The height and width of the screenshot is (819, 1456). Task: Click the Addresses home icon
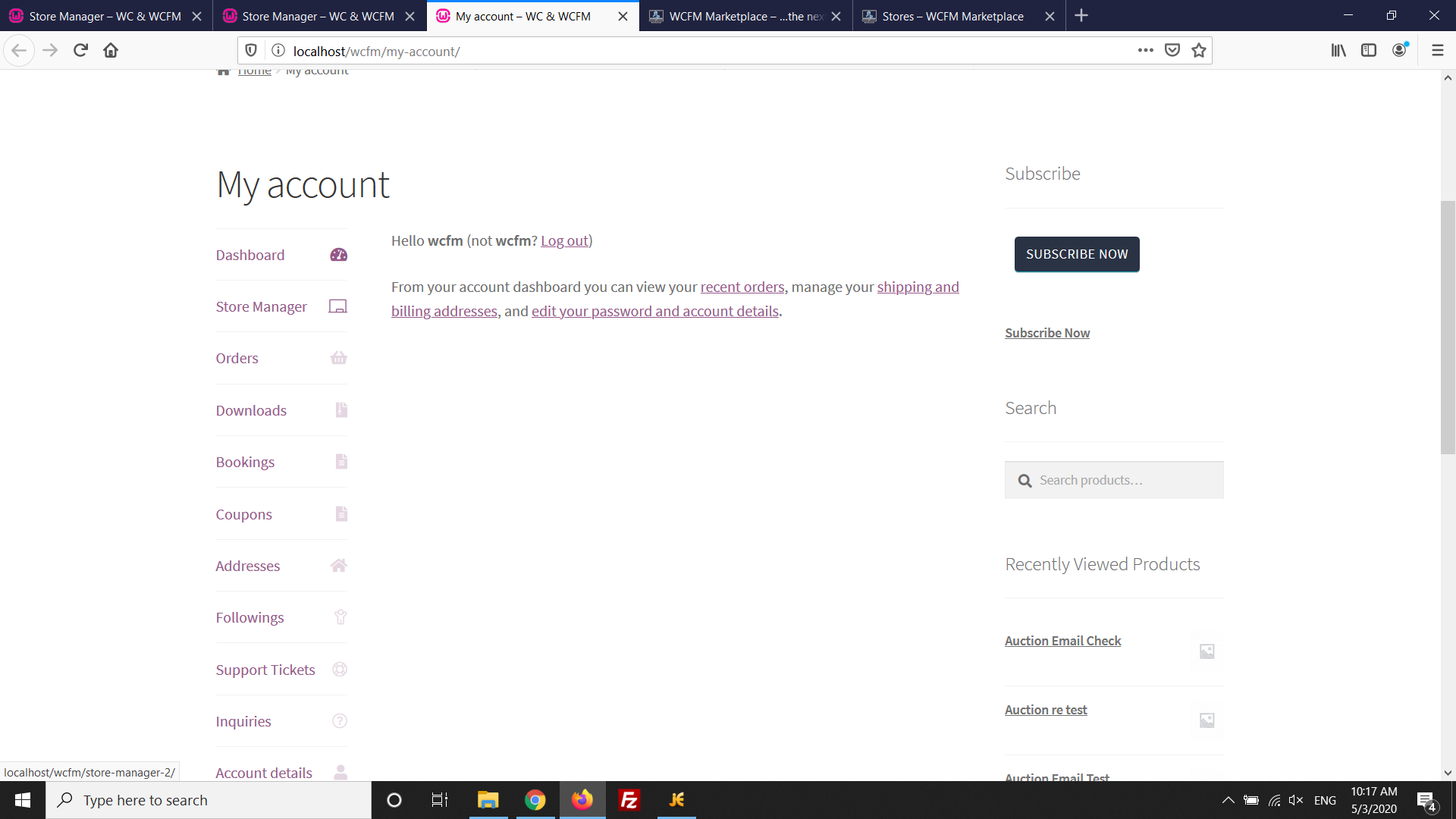click(x=339, y=566)
